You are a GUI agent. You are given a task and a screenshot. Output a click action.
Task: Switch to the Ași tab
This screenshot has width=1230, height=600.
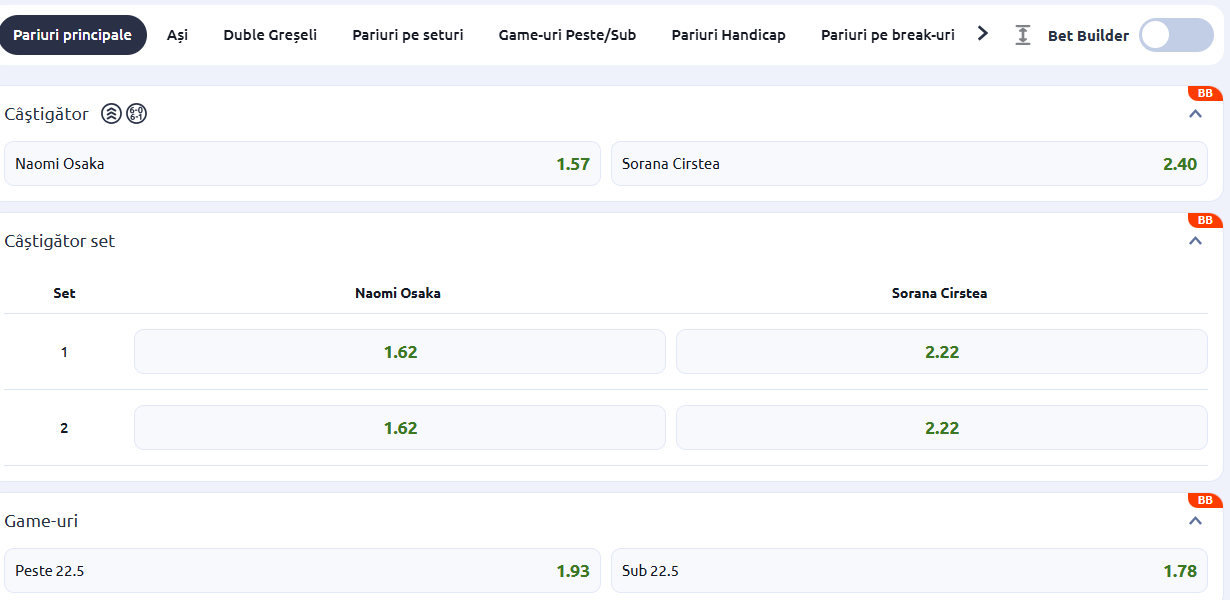(177, 35)
